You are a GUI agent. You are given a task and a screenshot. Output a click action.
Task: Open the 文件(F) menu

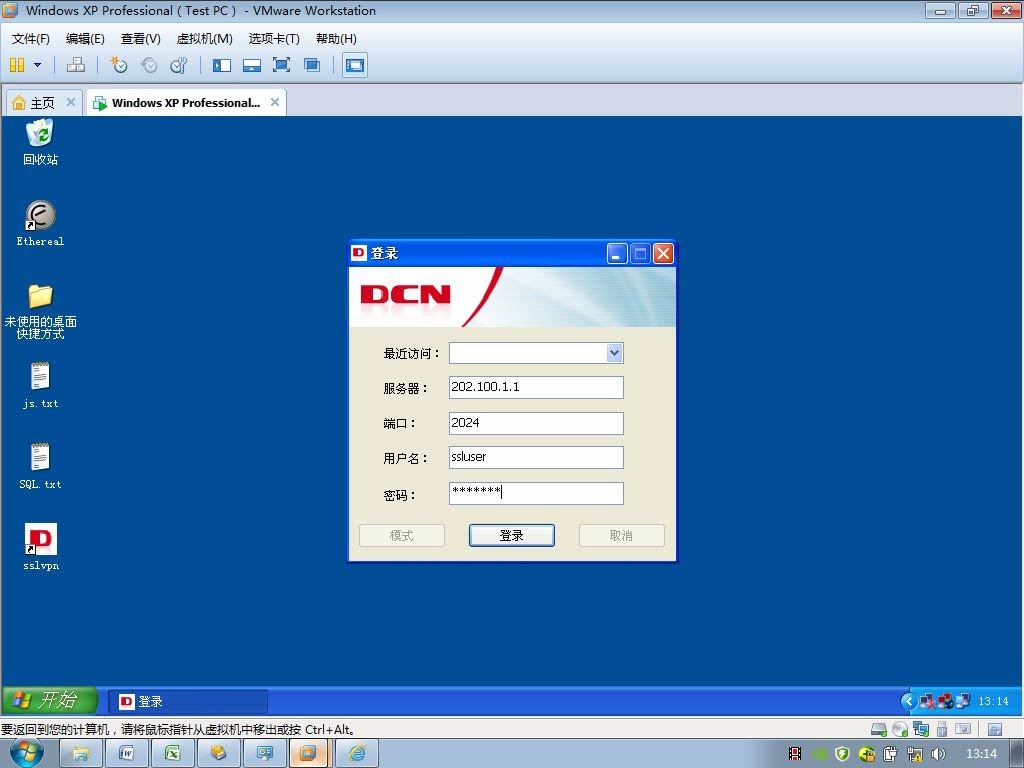click(x=31, y=39)
